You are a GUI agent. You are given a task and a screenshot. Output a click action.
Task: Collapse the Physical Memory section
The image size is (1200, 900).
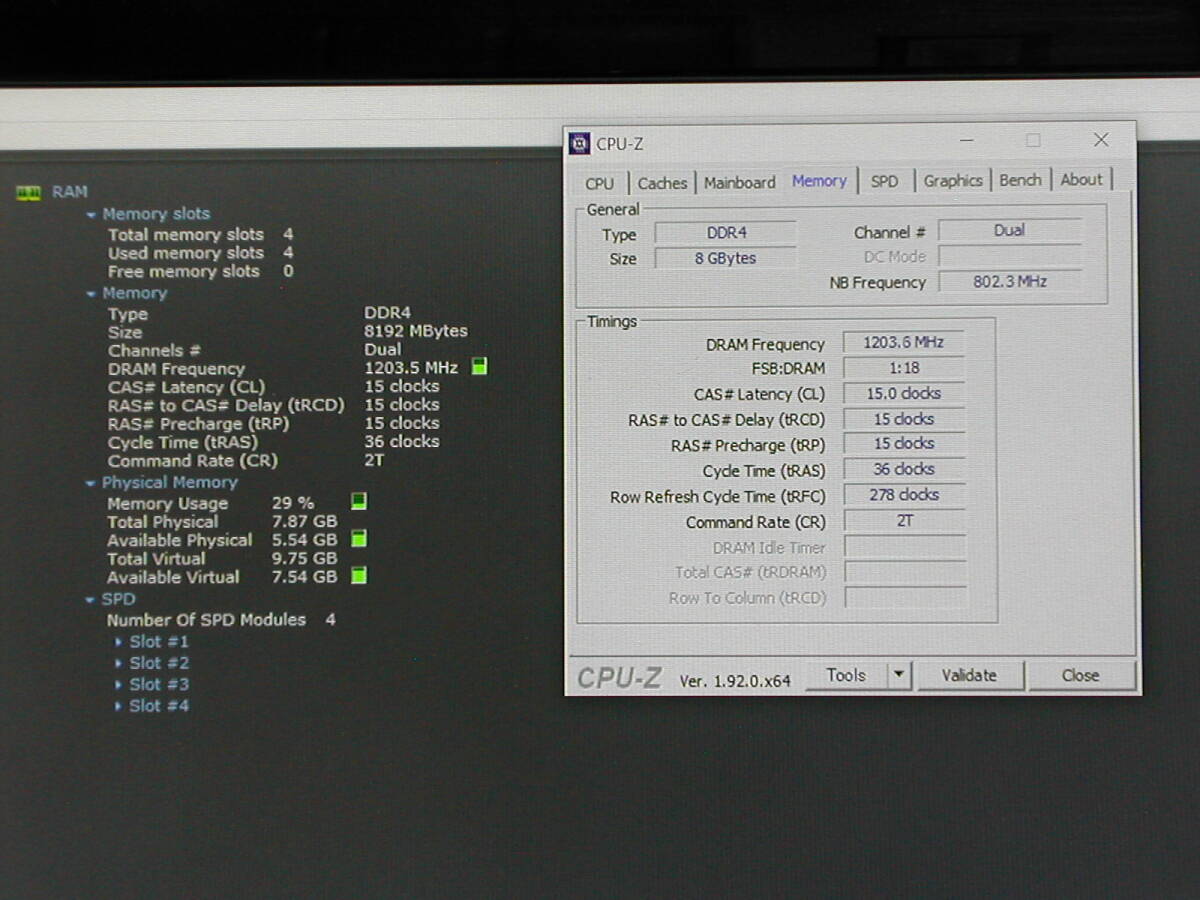pos(91,483)
